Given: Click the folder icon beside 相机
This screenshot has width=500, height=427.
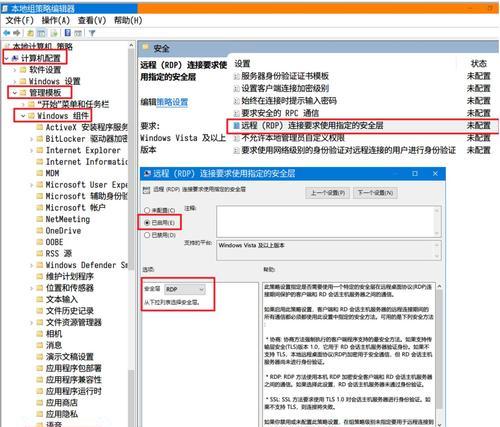Looking at the screenshot, I should pos(40,334).
